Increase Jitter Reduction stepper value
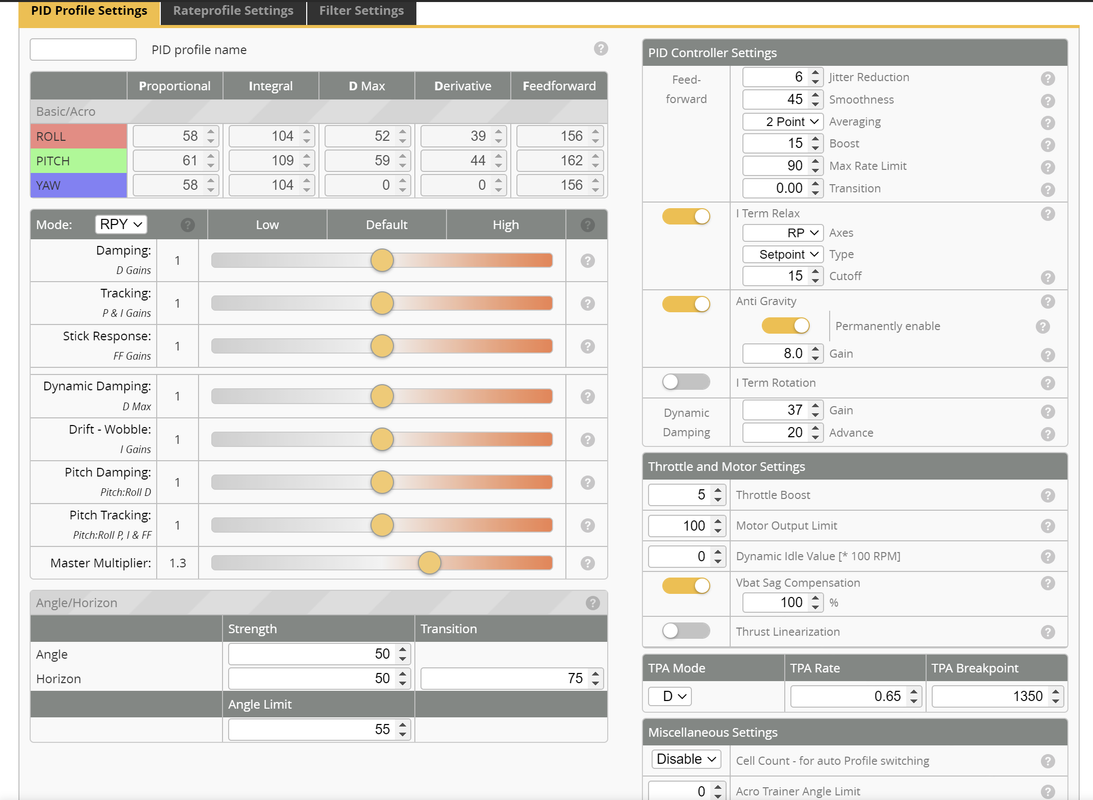The height and width of the screenshot is (800, 1093). click(816, 72)
